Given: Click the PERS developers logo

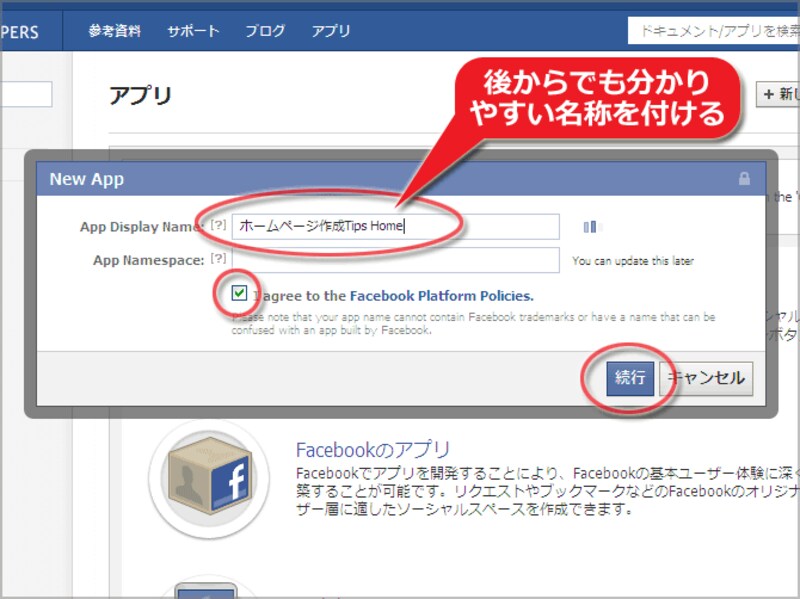Looking at the screenshot, I should tap(19, 32).
